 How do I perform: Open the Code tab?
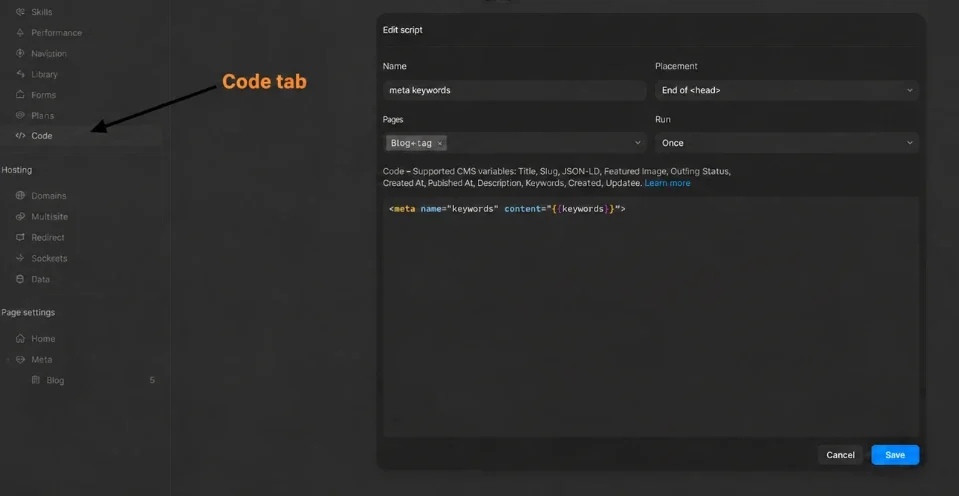[x=81, y=136]
